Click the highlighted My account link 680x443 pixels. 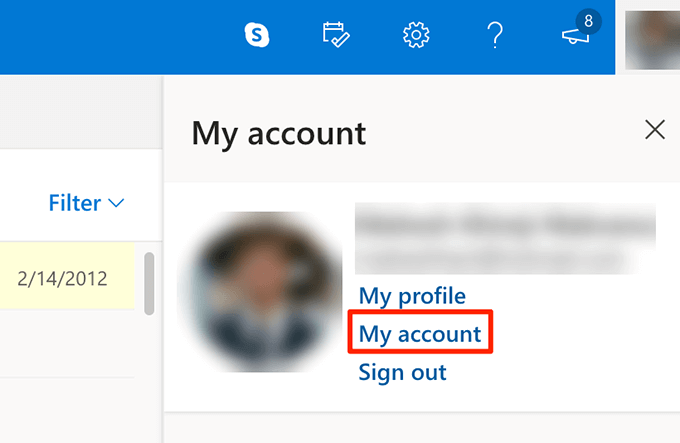pos(420,333)
